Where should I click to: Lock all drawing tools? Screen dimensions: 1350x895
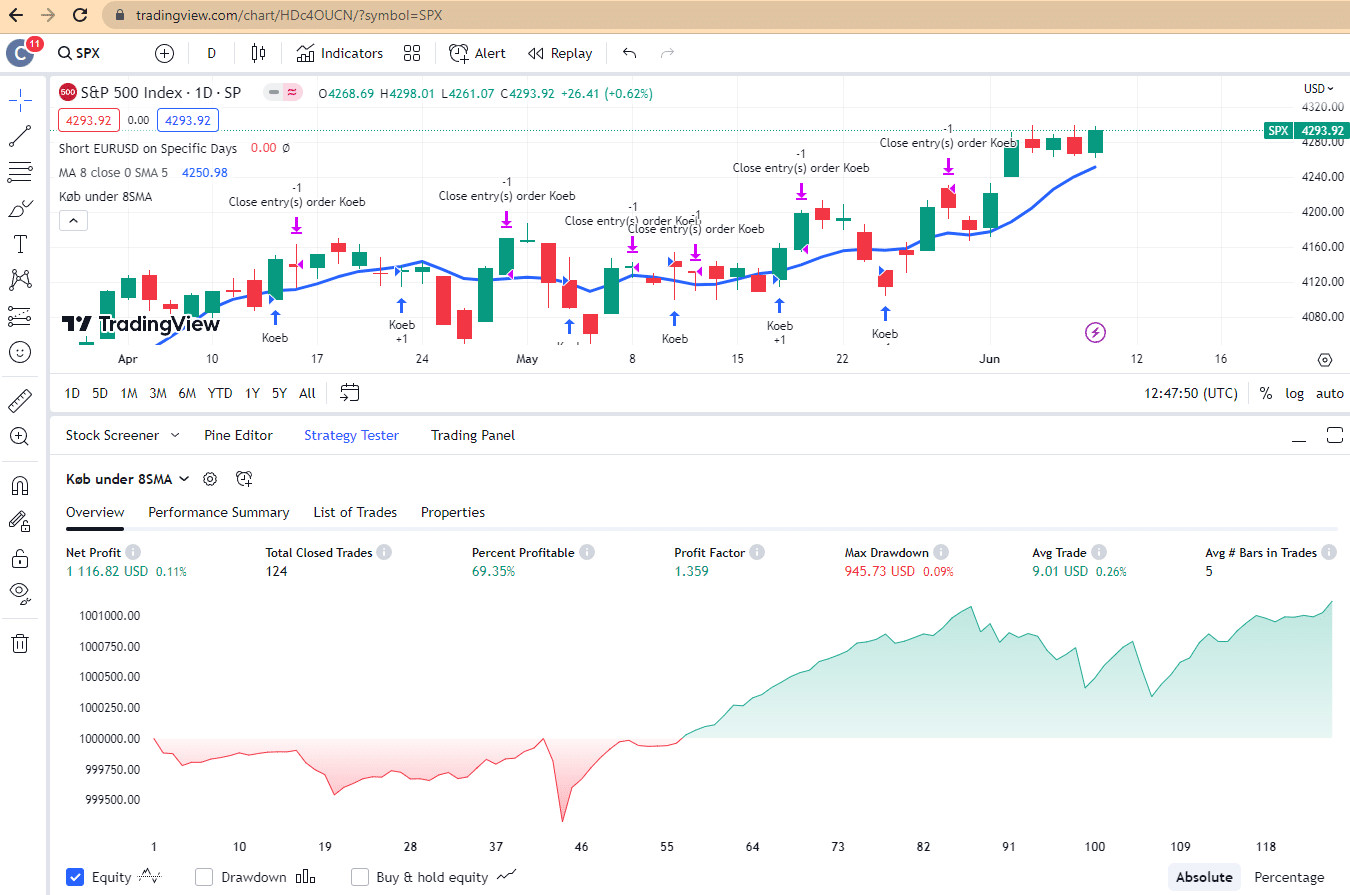click(x=21, y=557)
